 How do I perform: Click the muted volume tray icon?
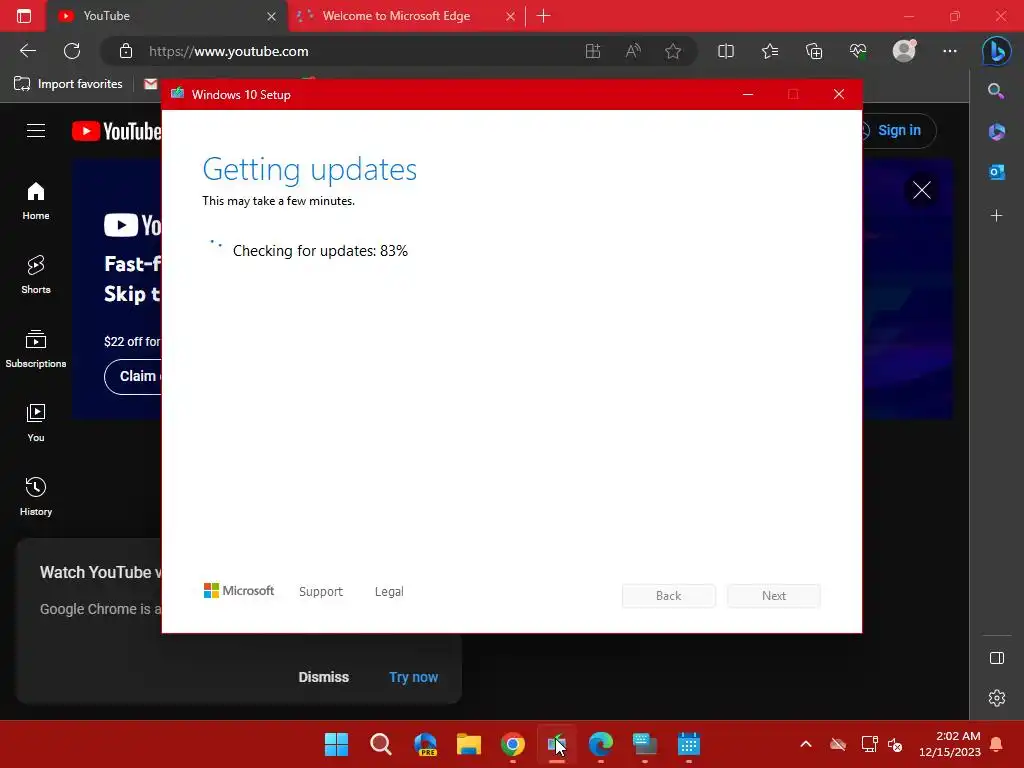[895, 744]
